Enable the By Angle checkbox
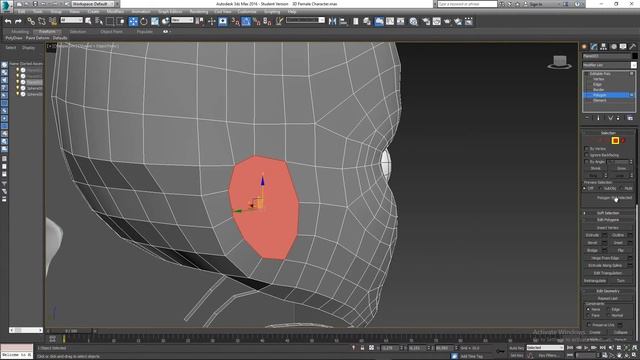Viewport: 640px width, 360px height. tap(587, 162)
